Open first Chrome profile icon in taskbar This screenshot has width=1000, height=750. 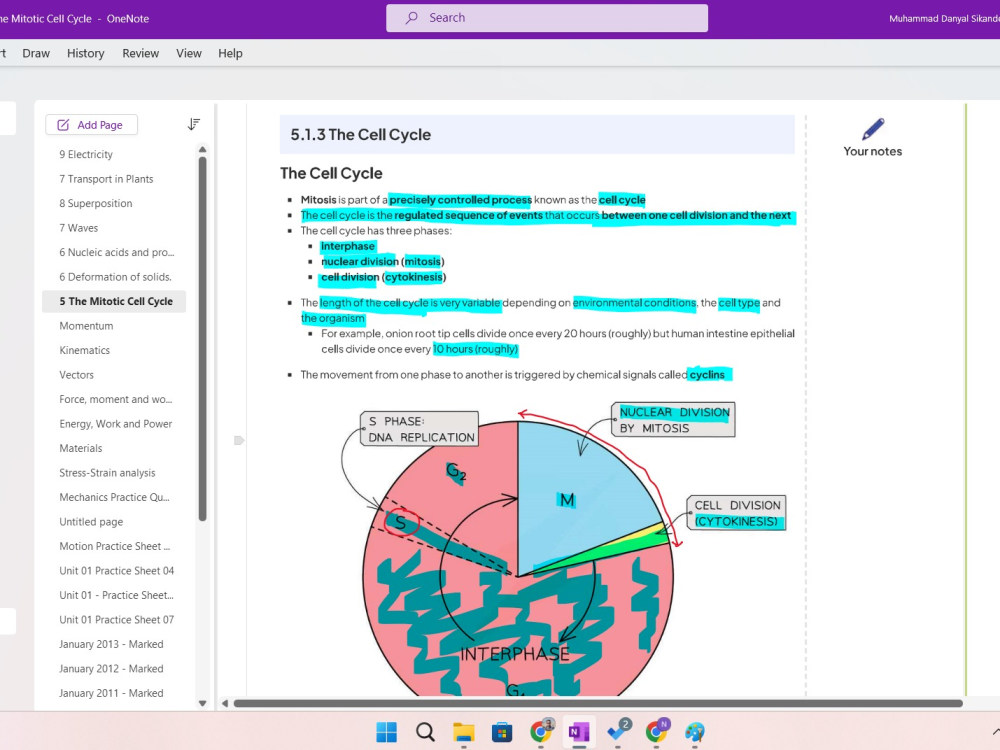pyautogui.click(x=541, y=731)
